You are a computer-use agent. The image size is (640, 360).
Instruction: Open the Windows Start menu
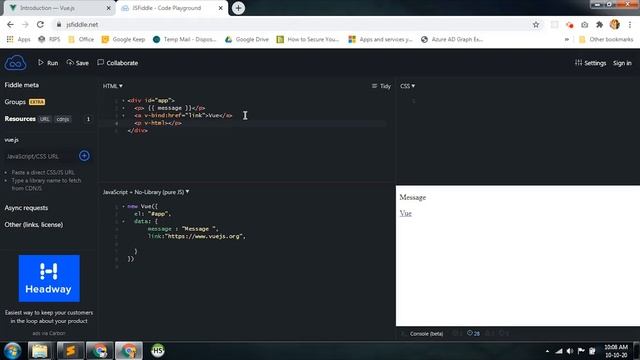pyautogui.click(x=12, y=351)
